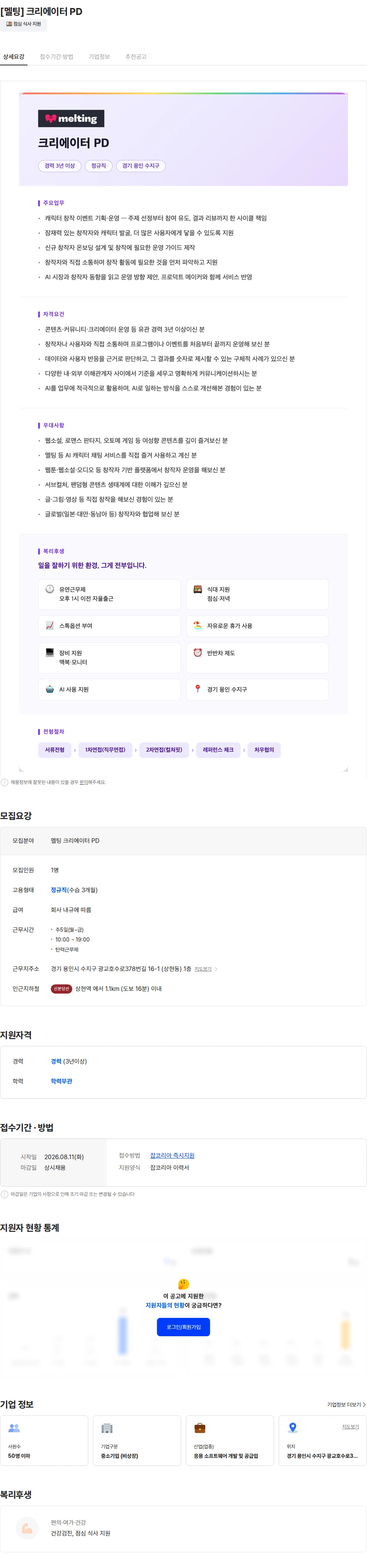Click the location pin icon for 위치
The image size is (367, 1568).
[293, 1428]
